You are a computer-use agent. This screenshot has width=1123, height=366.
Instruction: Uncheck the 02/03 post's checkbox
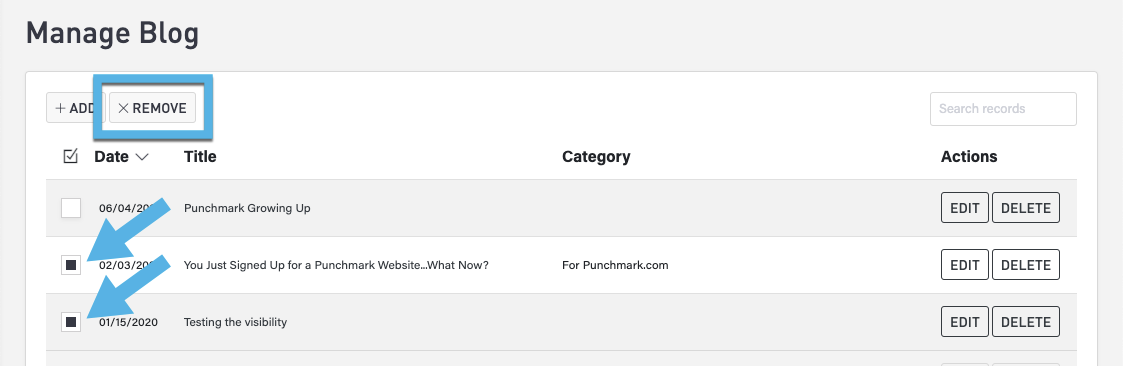tap(71, 265)
